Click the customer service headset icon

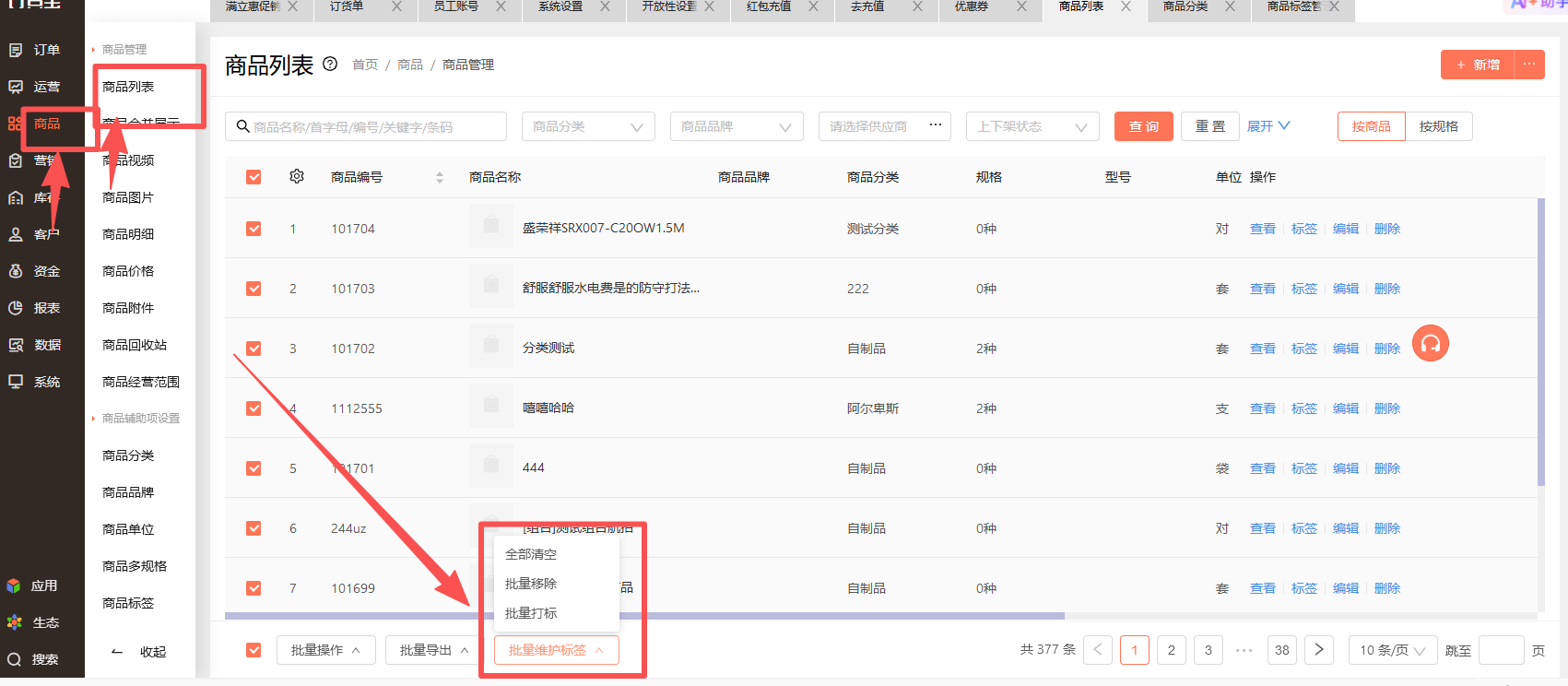pyautogui.click(x=1431, y=344)
